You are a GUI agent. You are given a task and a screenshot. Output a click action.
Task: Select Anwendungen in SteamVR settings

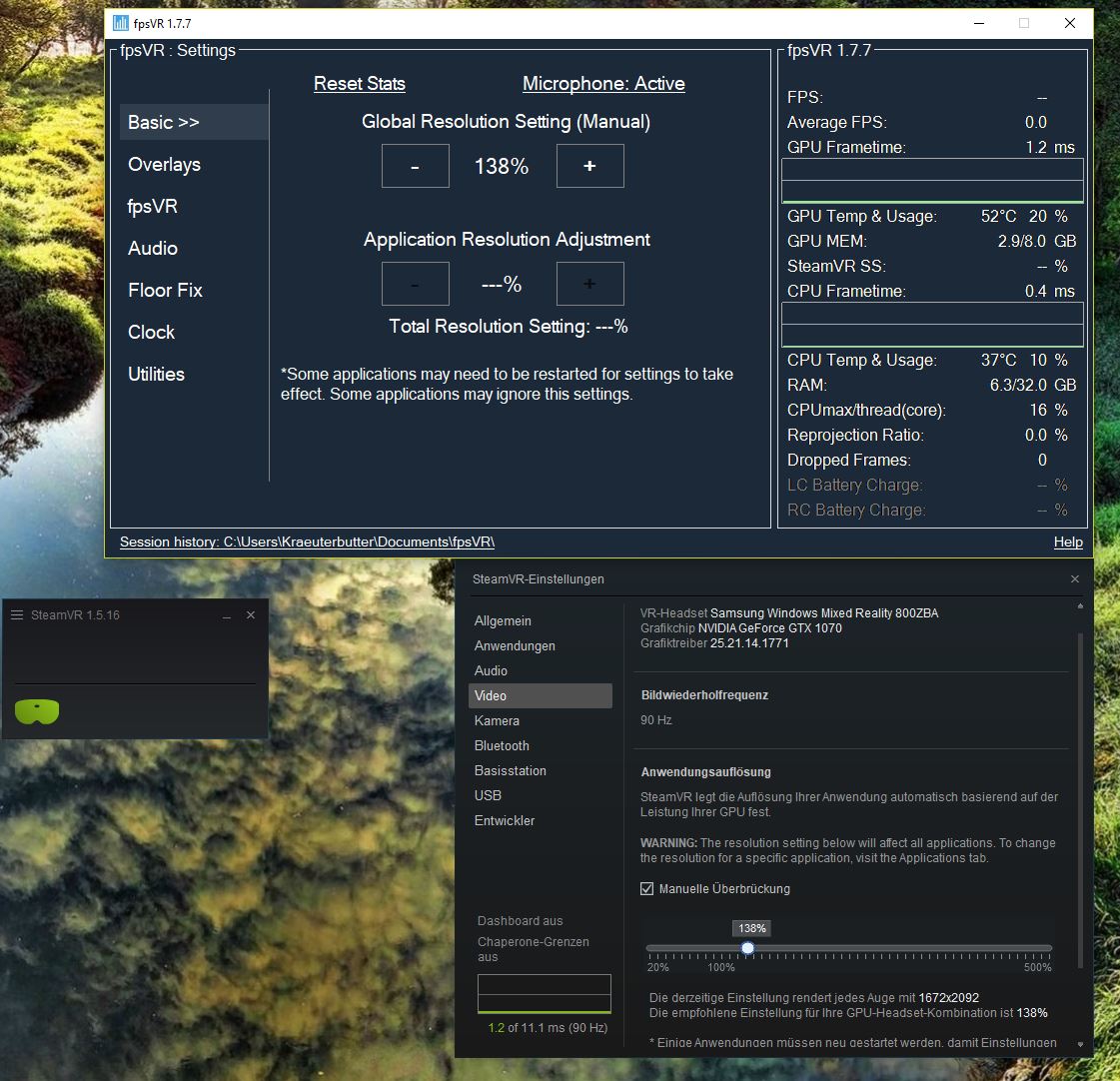point(515,645)
